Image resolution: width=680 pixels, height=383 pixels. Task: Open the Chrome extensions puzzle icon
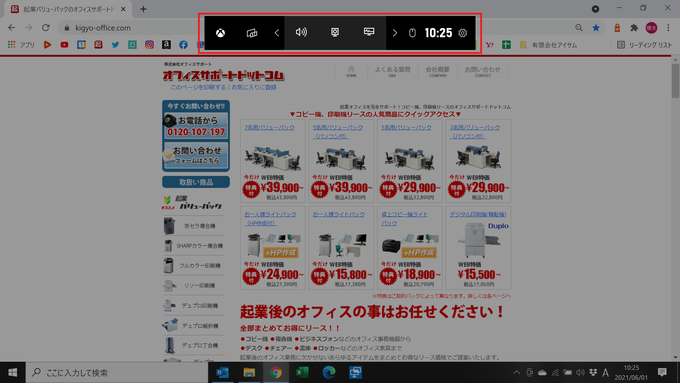click(634, 28)
